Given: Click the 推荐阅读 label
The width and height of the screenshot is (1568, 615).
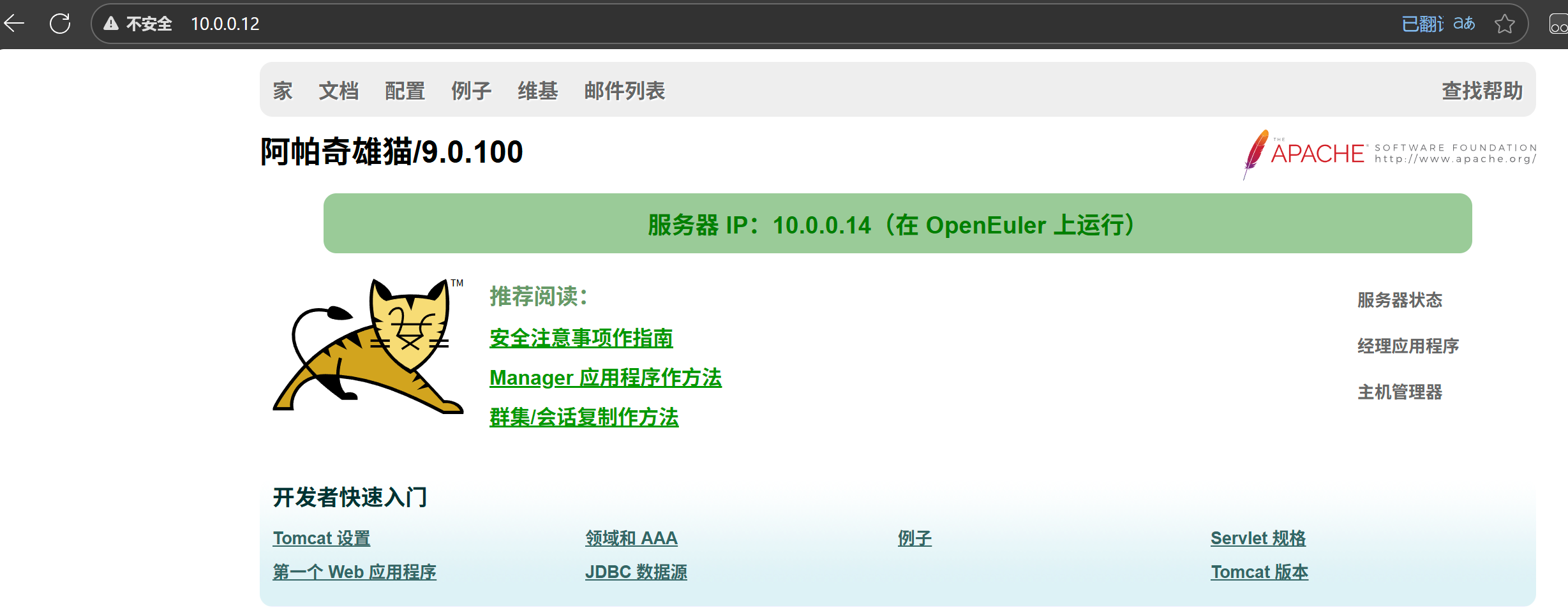Looking at the screenshot, I should point(539,296).
